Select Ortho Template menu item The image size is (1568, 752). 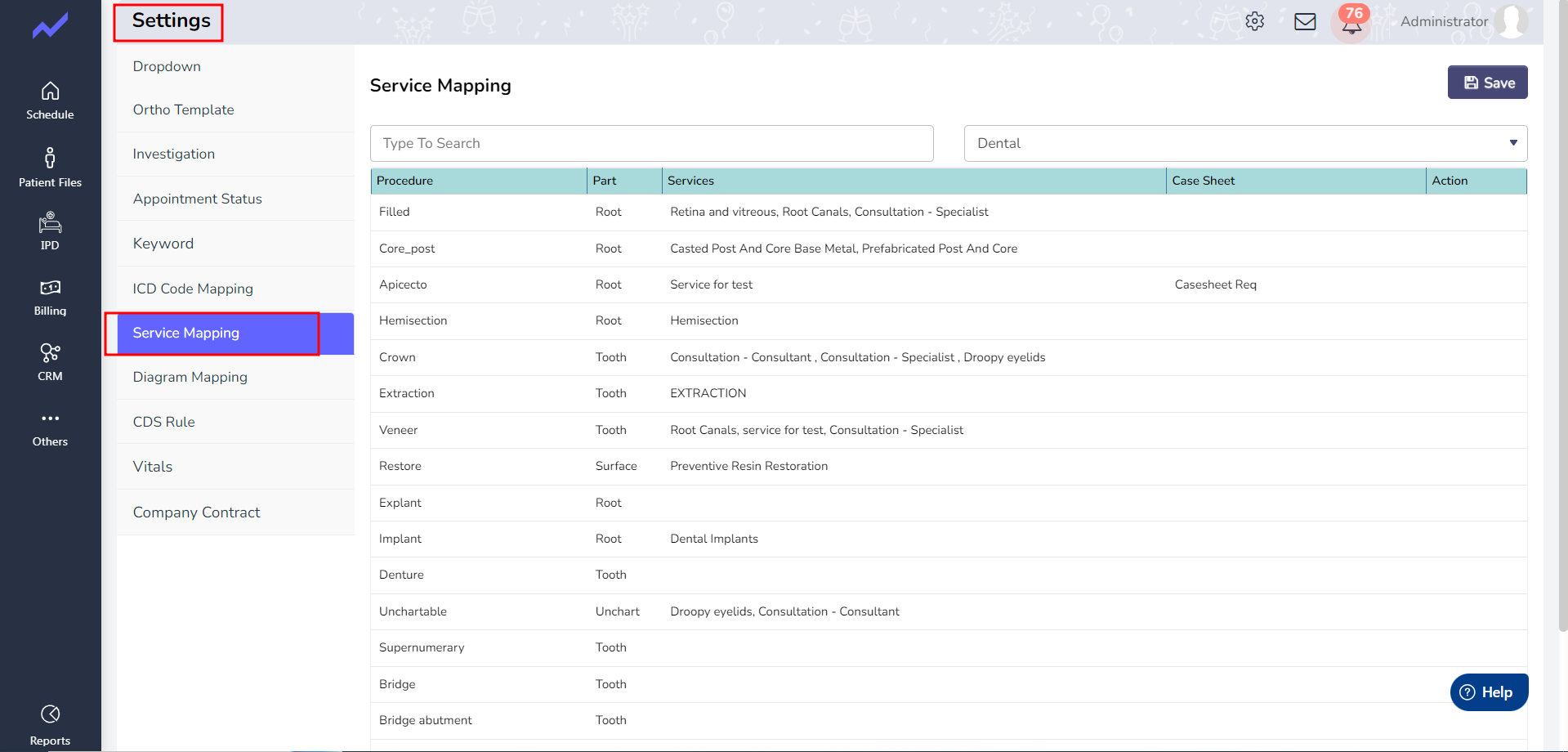(235, 110)
